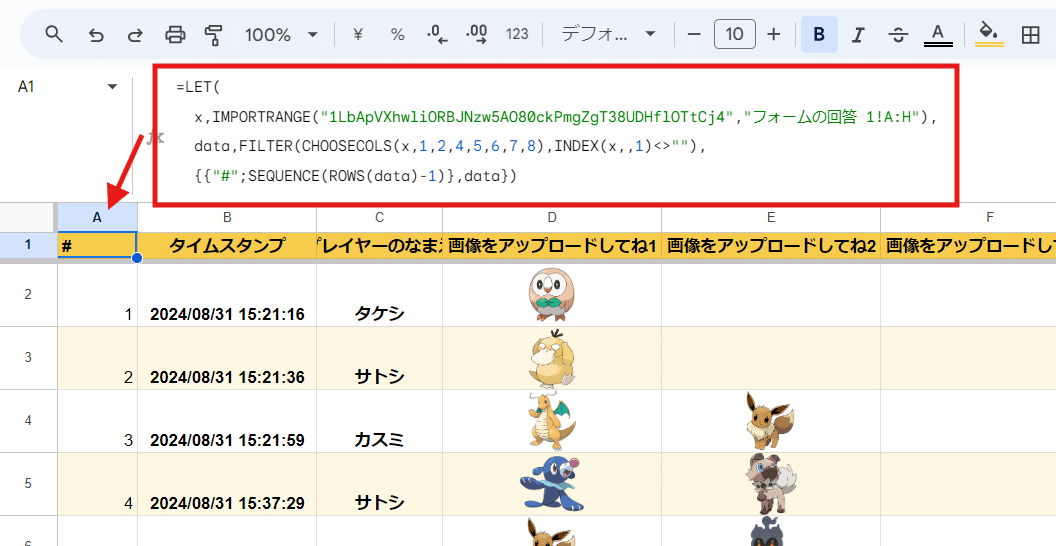Image resolution: width=1056 pixels, height=546 pixels.
Task: Click the select-all corner box
Action: pyautogui.click(x=28, y=217)
